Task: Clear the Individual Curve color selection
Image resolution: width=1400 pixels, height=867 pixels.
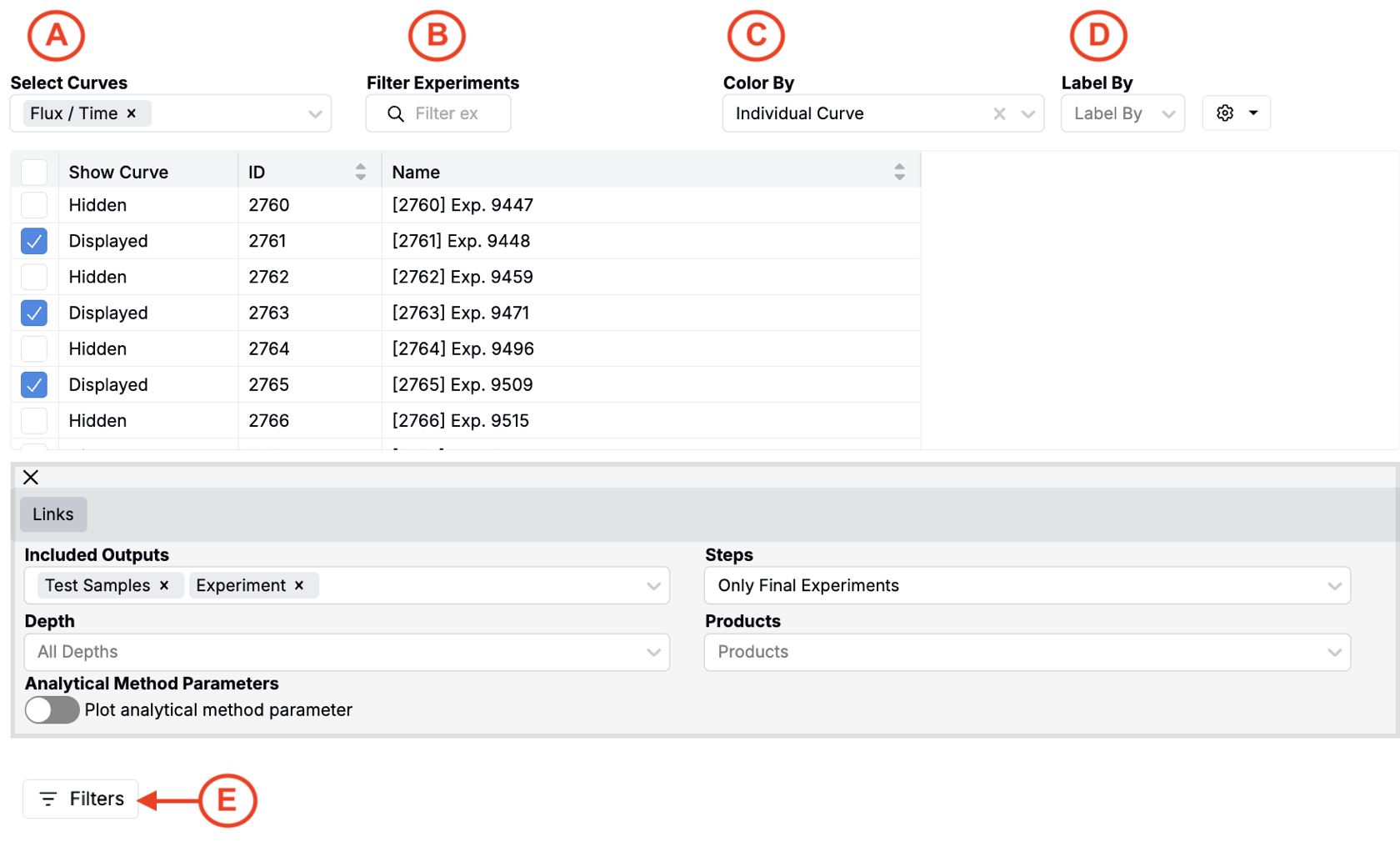Action: [x=999, y=113]
